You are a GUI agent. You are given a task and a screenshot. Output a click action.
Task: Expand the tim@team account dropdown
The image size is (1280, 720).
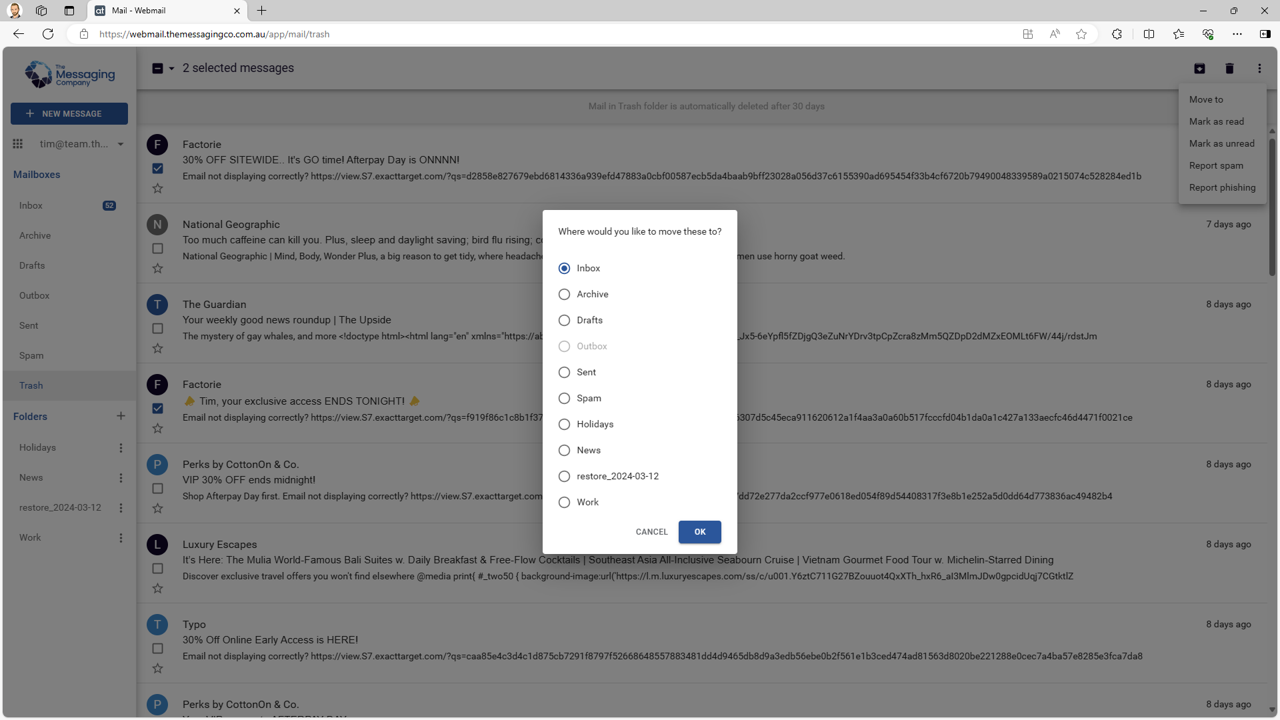[x=120, y=144]
